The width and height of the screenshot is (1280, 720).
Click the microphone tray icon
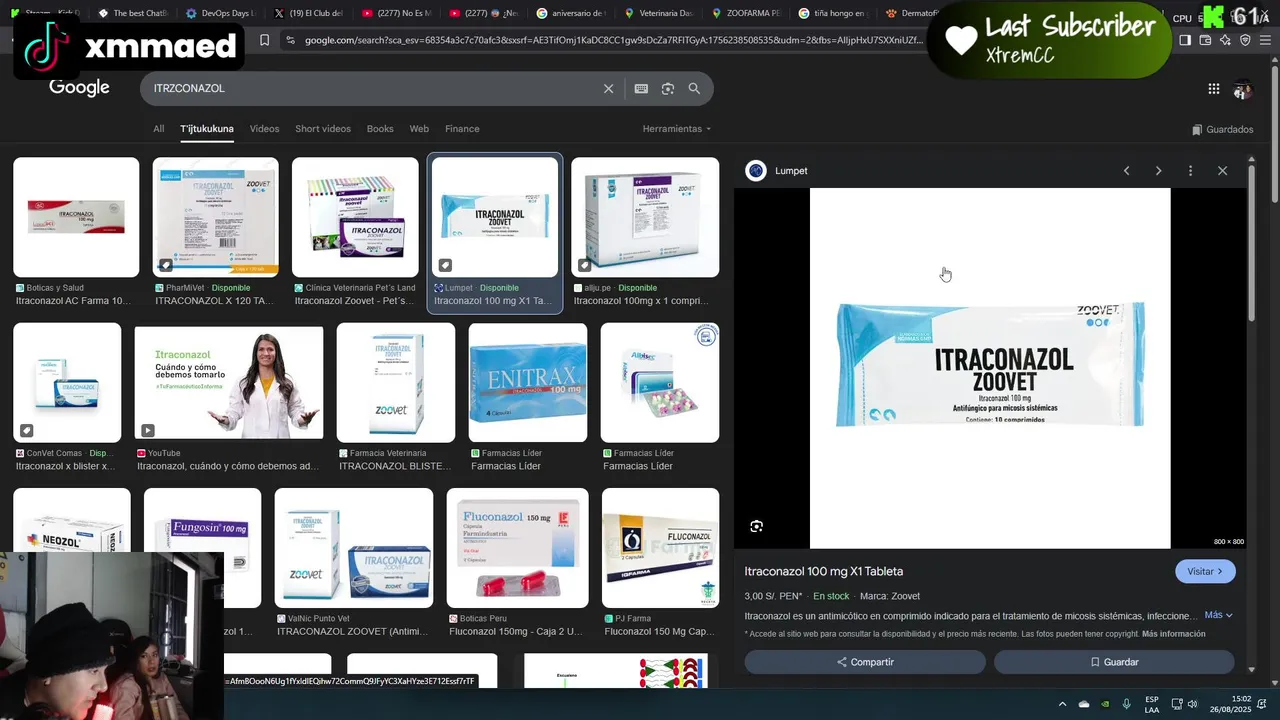click(x=1127, y=704)
